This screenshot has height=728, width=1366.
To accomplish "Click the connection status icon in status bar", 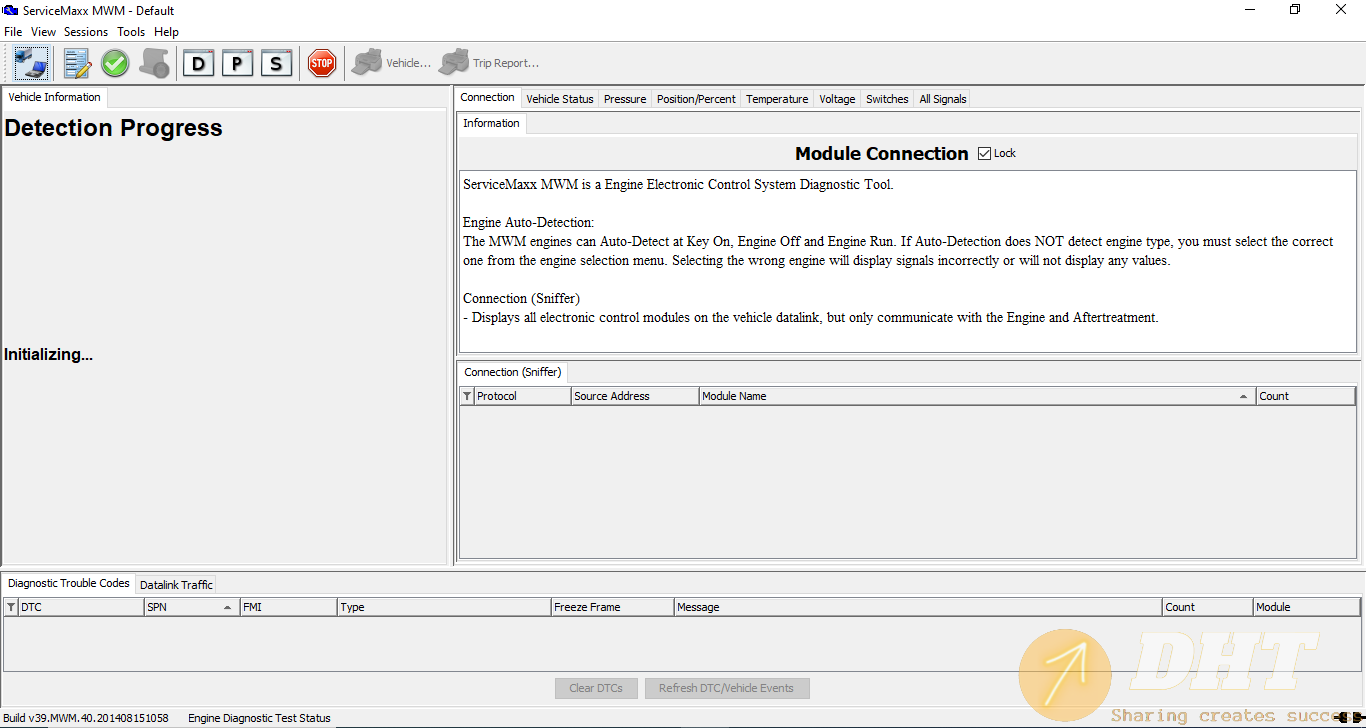I will pos(1349,717).
